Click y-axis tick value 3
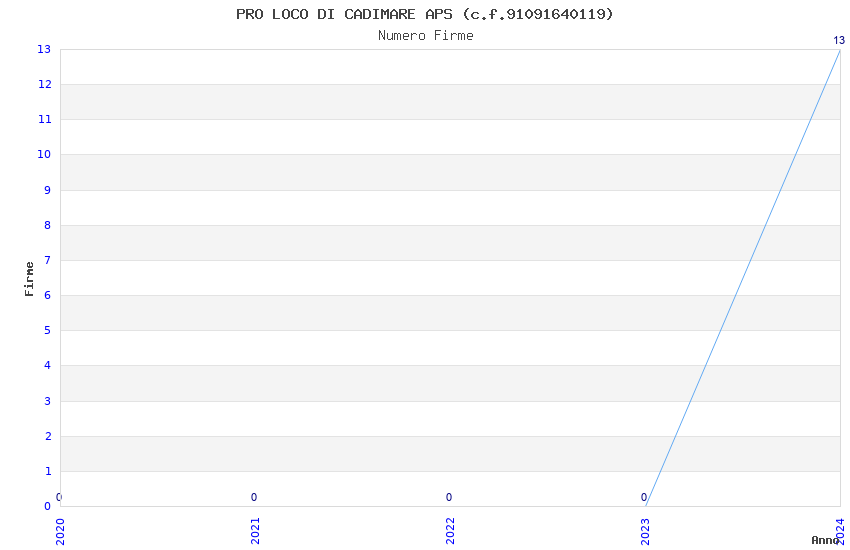Screen dimensions: 850x550 [48, 401]
